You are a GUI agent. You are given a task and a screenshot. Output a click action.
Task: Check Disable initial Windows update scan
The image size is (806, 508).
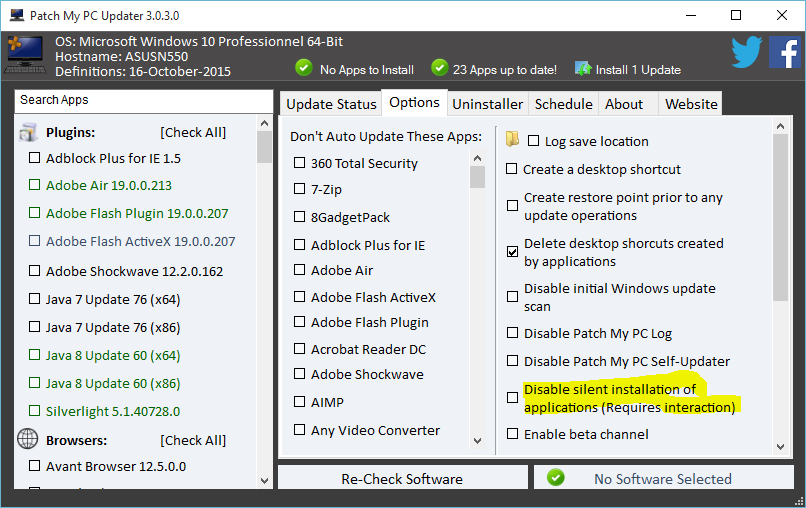[x=512, y=297]
